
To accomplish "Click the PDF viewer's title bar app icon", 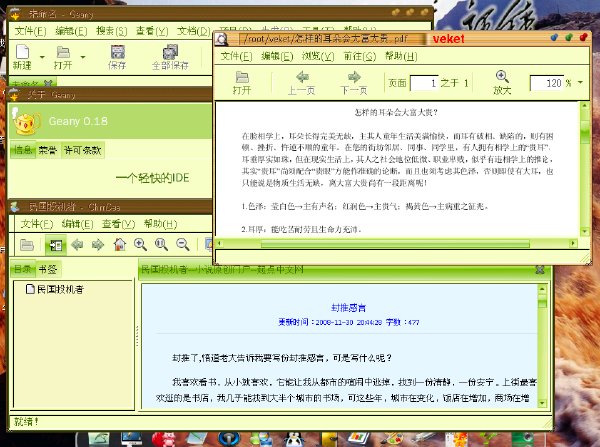I will (x=222, y=39).
